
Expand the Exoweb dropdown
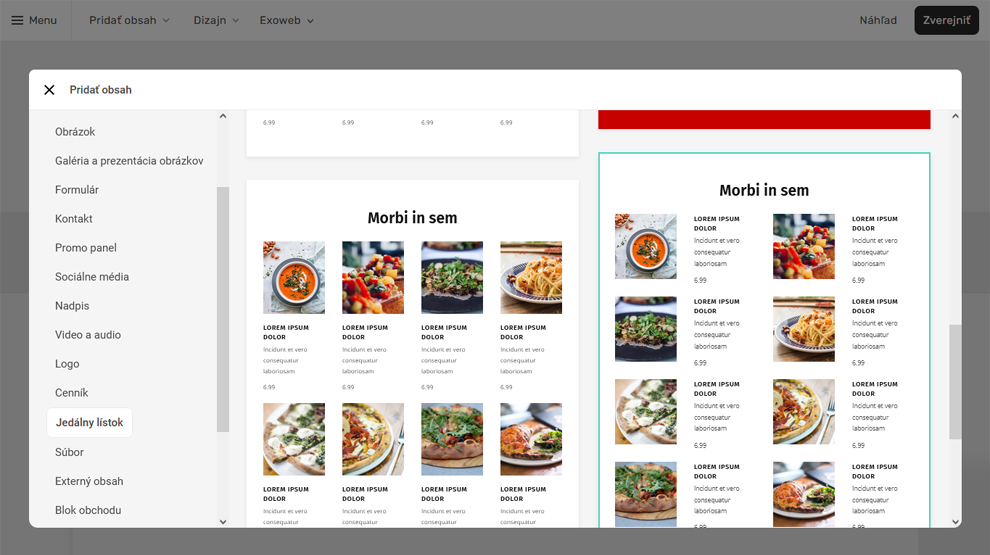(x=286, y=20)
